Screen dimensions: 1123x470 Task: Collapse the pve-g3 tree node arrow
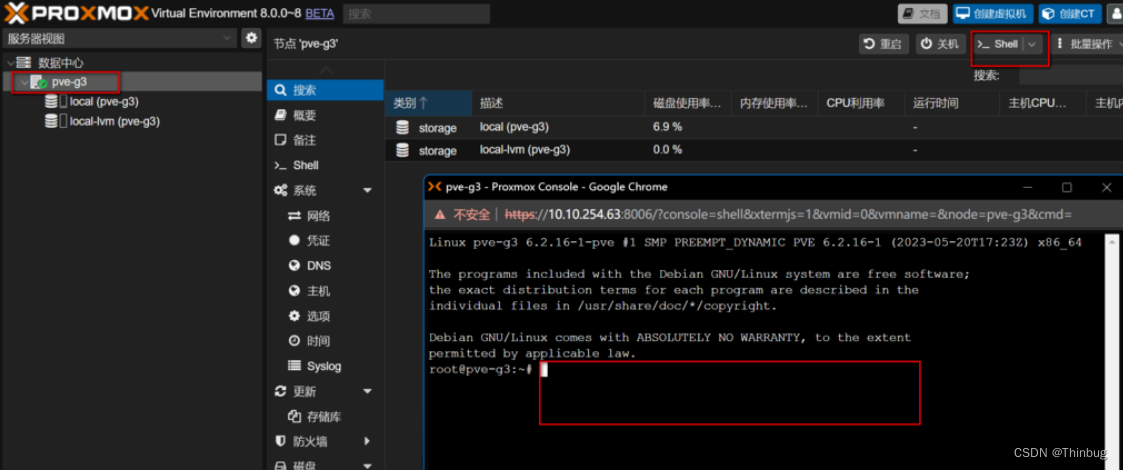pos(24,82)
